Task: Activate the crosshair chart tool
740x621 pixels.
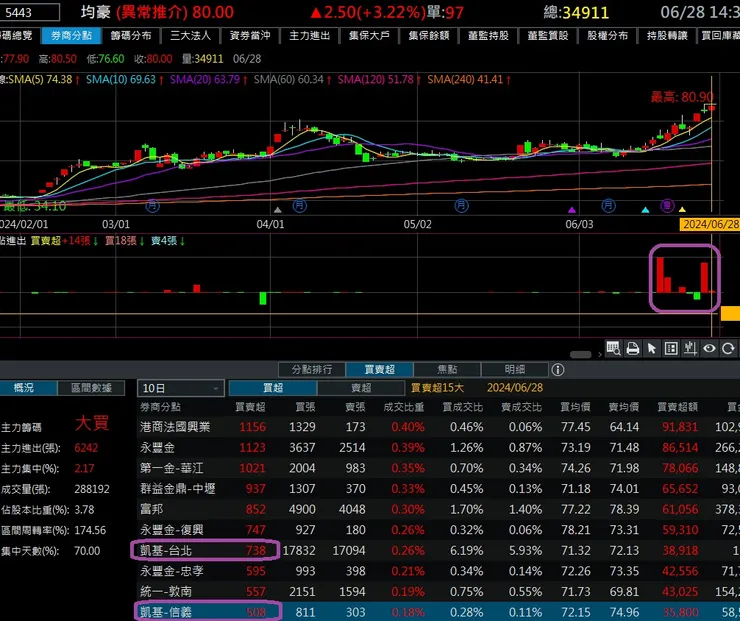Action: pos(690,349)
